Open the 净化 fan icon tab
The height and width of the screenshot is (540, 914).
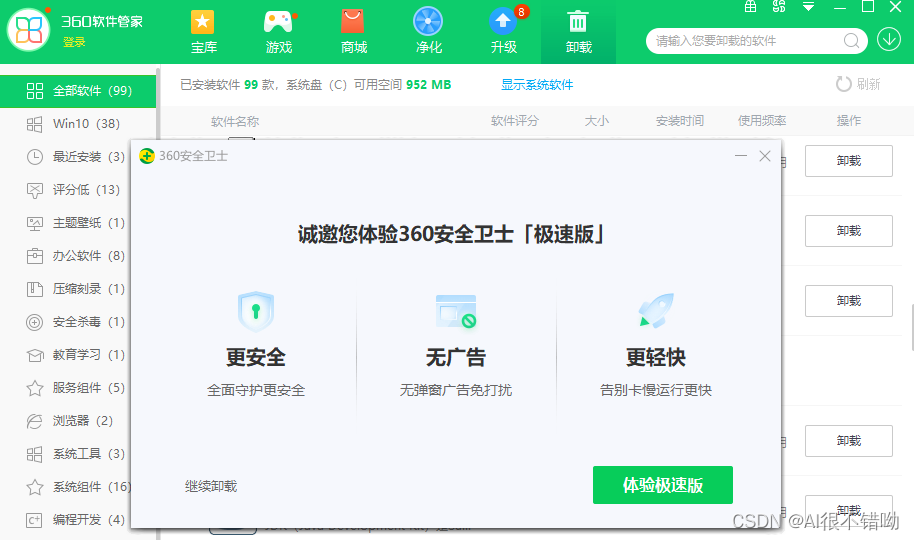(x=428, y=32)
